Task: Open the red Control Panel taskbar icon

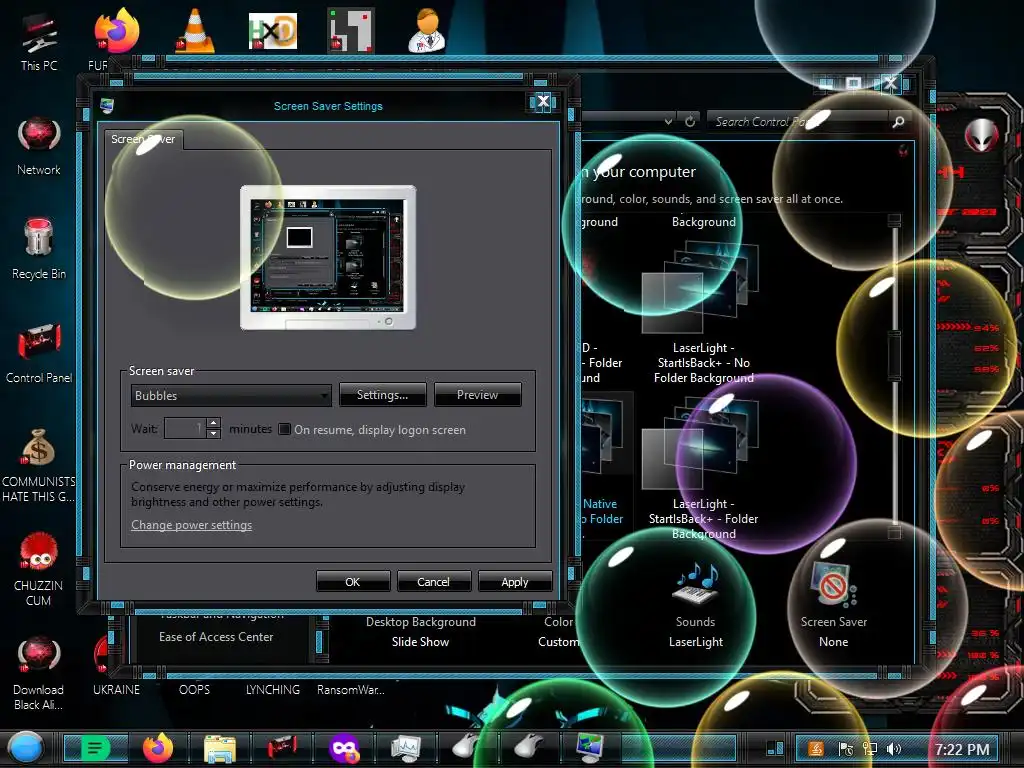Action: (282, 748)
